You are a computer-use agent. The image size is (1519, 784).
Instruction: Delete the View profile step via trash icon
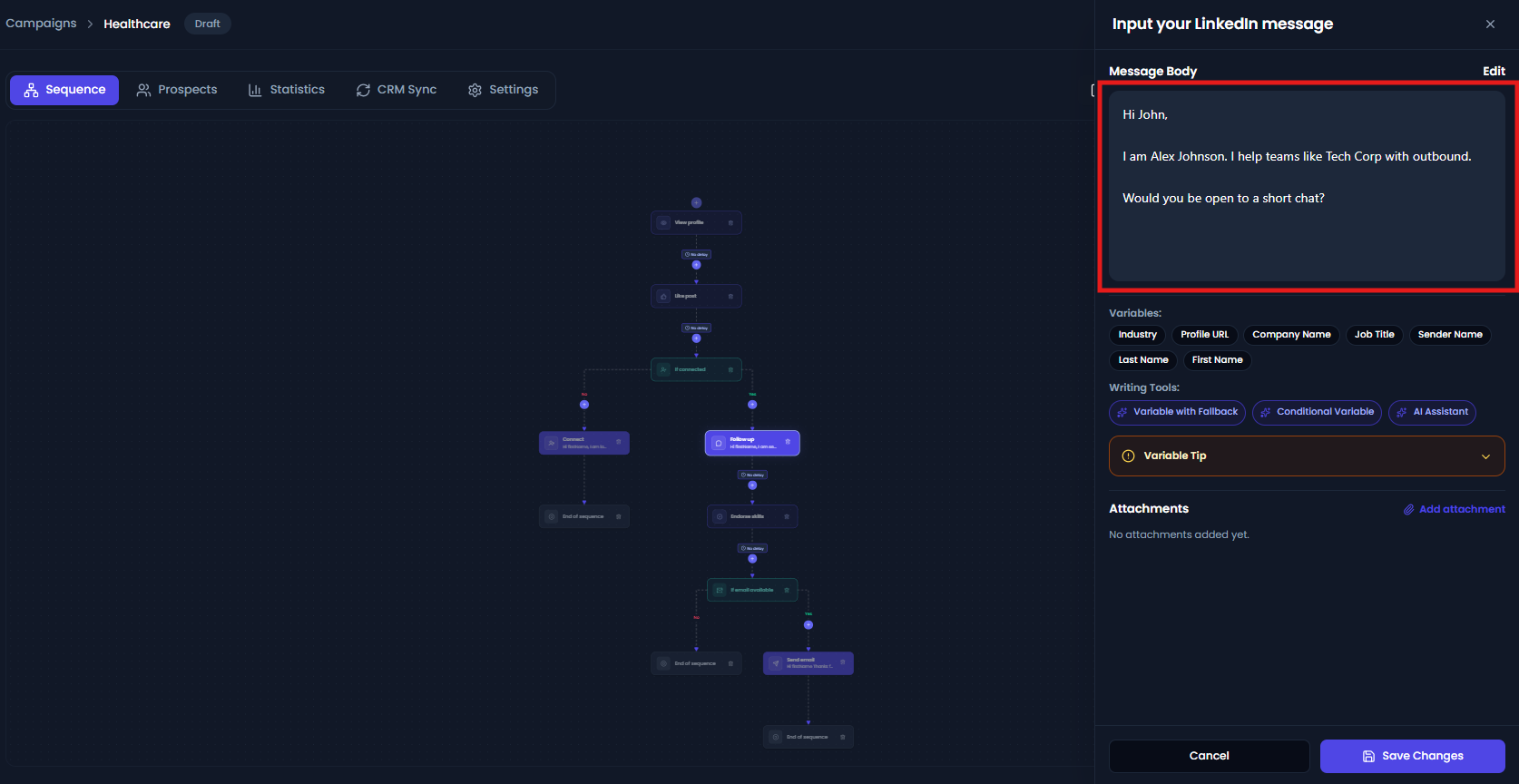pyautogui.click(x=730, y=223)
